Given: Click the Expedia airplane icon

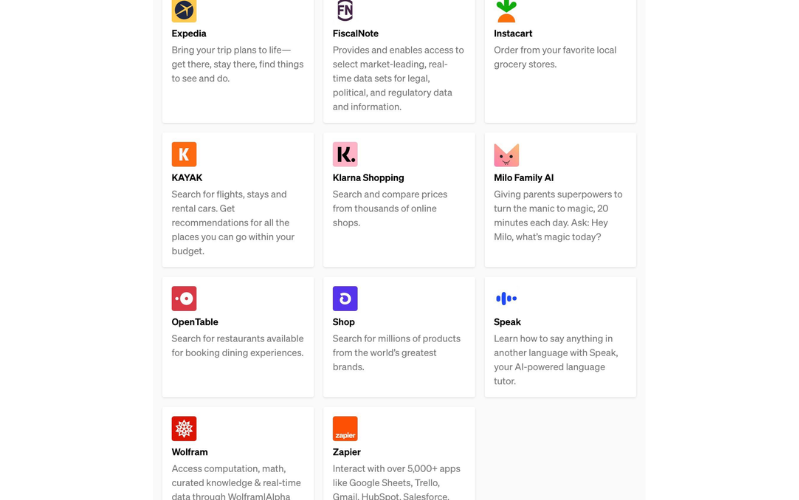Looking at the screenshot, I should point(184,11).
